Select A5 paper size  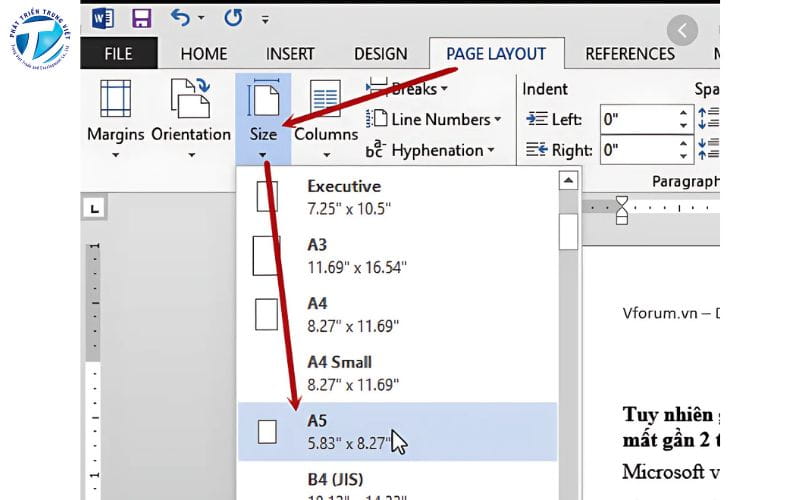(x=396, y=431)
